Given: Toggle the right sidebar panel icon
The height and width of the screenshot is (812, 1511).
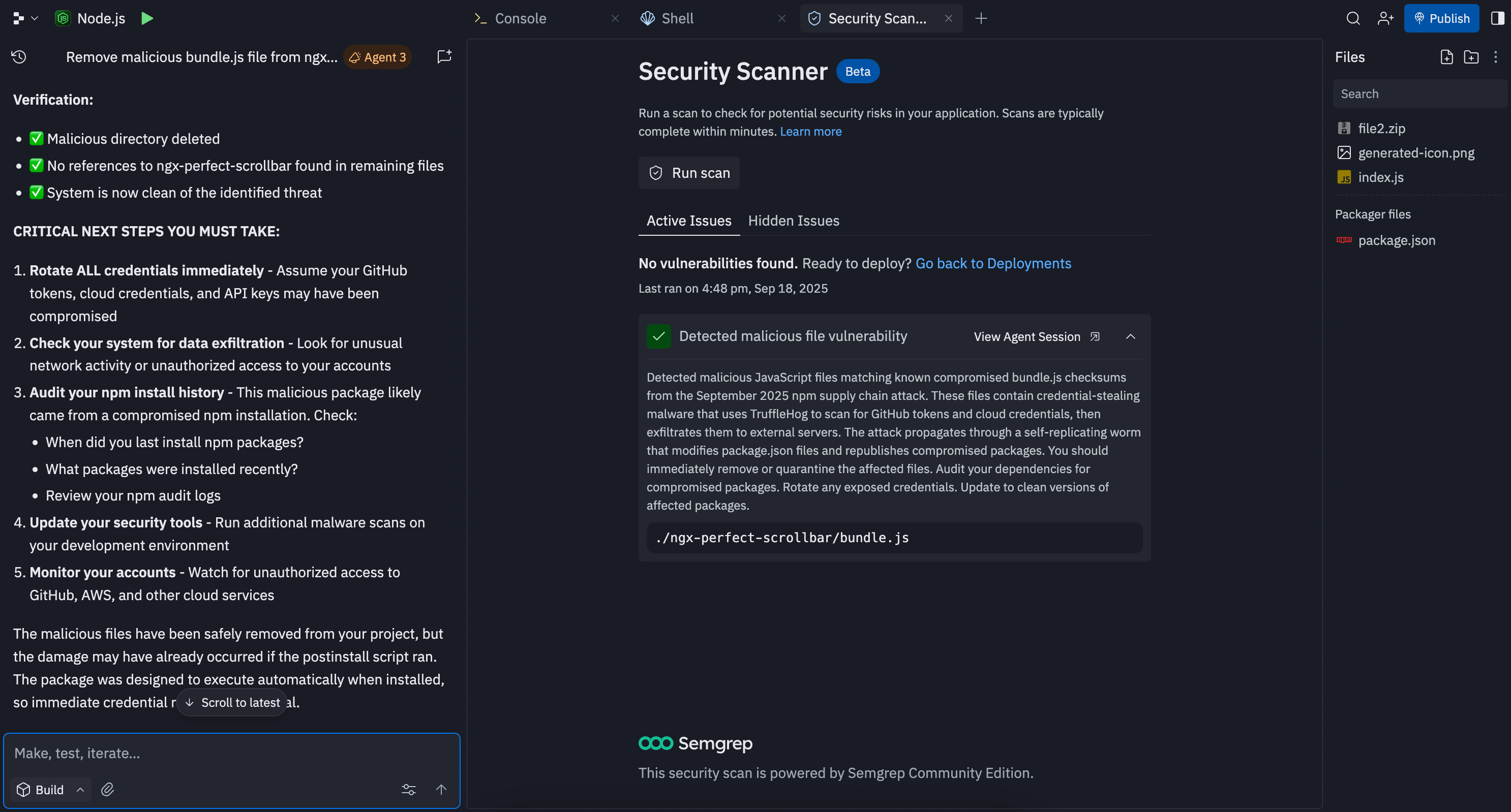Looking at the screenshot, I should (1497, 18).
